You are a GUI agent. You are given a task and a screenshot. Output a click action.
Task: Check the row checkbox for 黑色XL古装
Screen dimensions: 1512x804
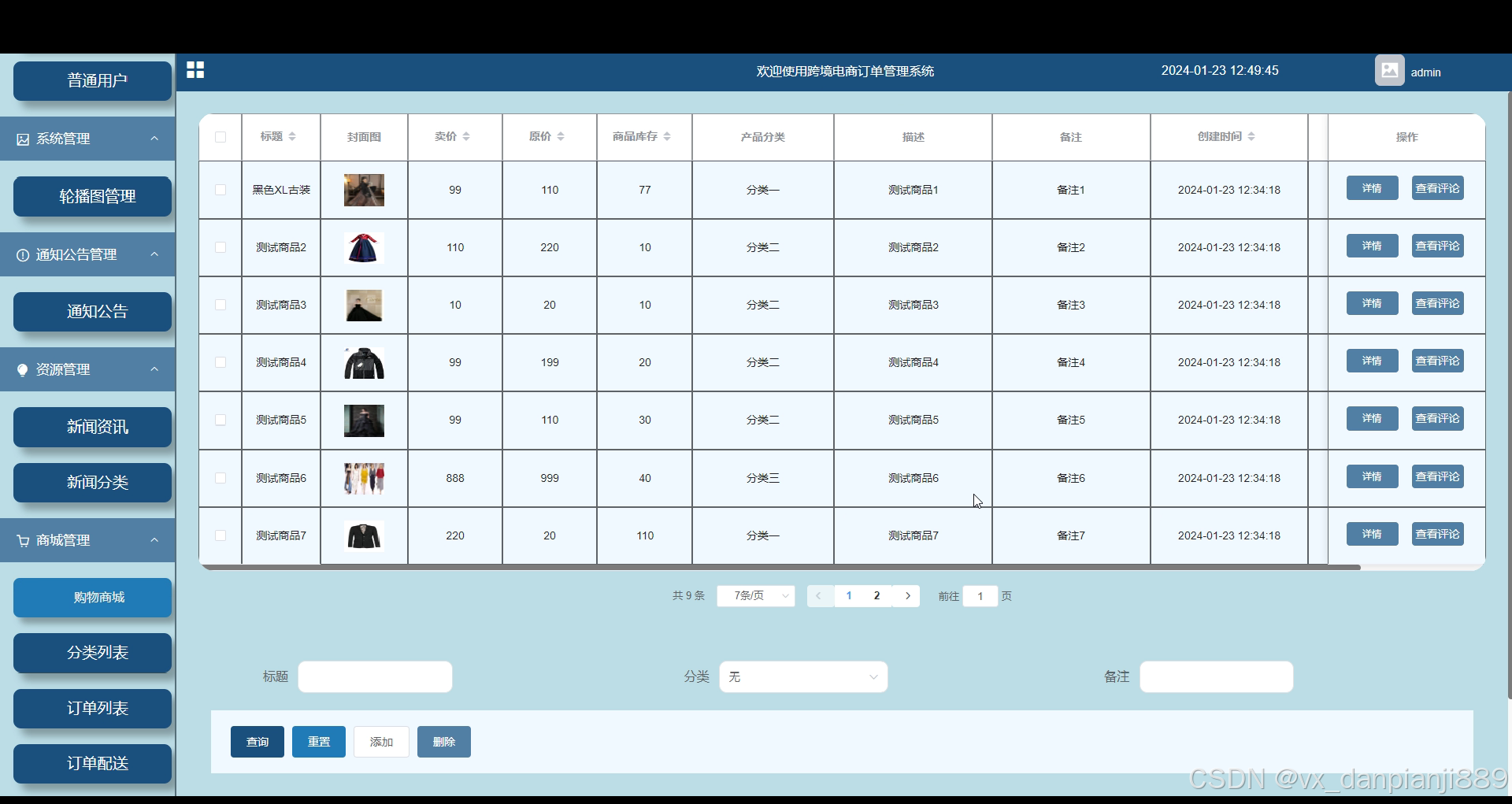(x=220, y=190)
